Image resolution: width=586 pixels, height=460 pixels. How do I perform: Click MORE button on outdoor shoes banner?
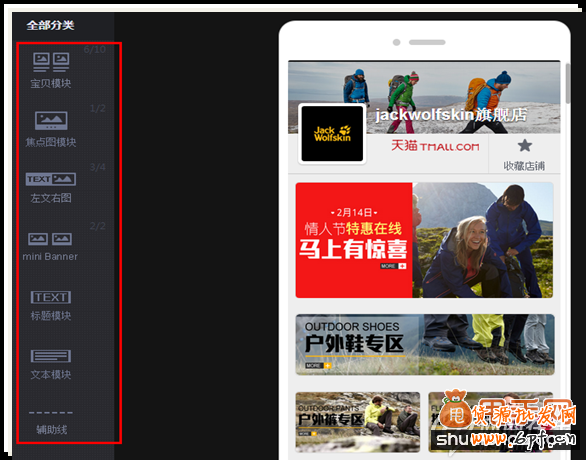(x=318, y=365)
